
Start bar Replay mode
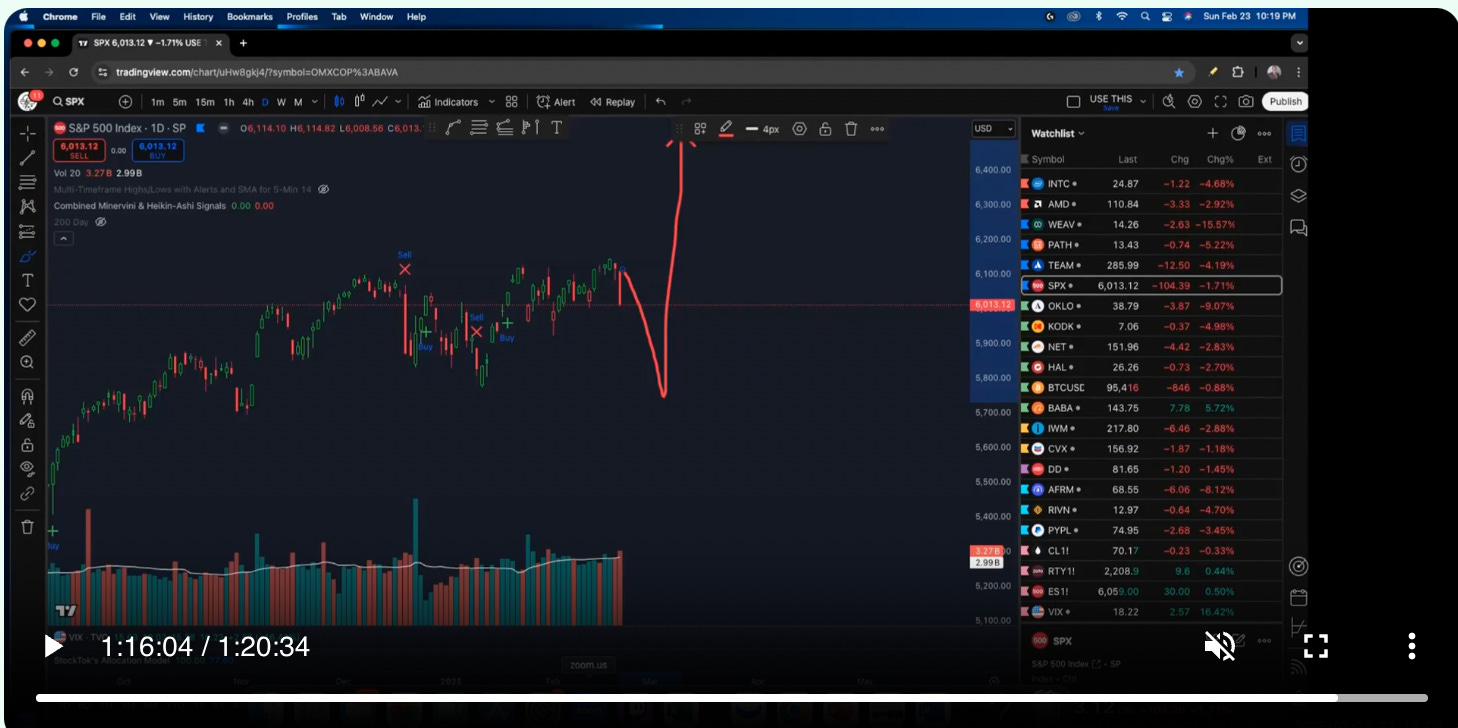(612, 102)
